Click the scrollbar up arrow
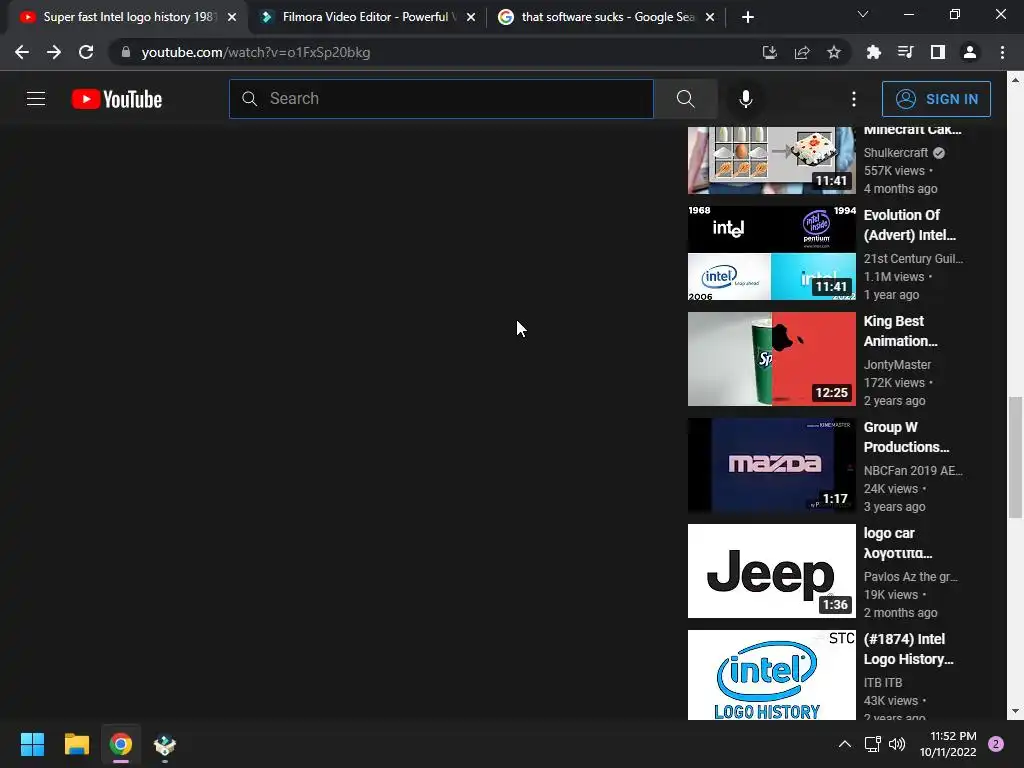1024x768 pixels. 1015,80
